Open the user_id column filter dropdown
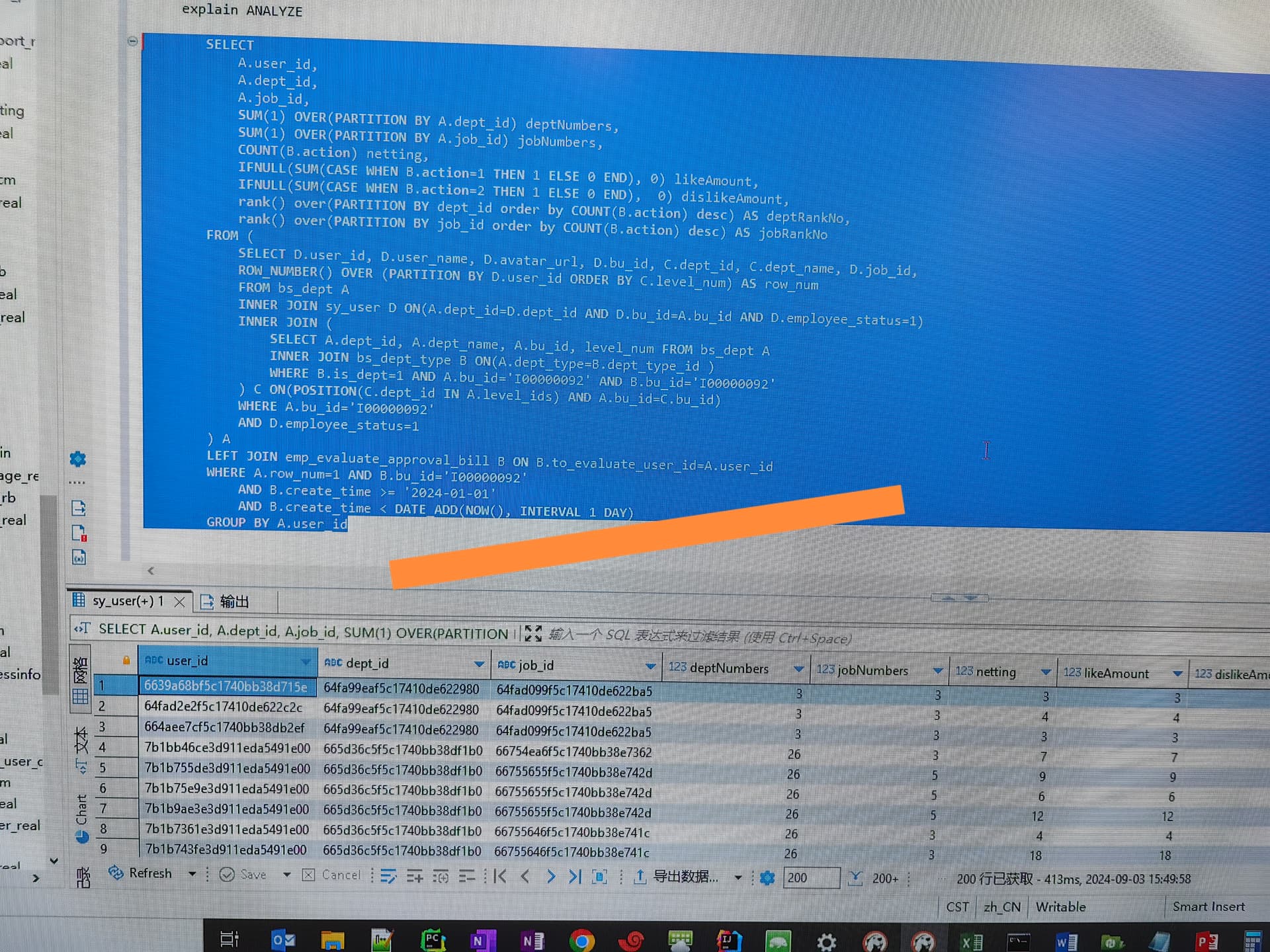Viewport: 1270px width, 952px height. (306, 661)
